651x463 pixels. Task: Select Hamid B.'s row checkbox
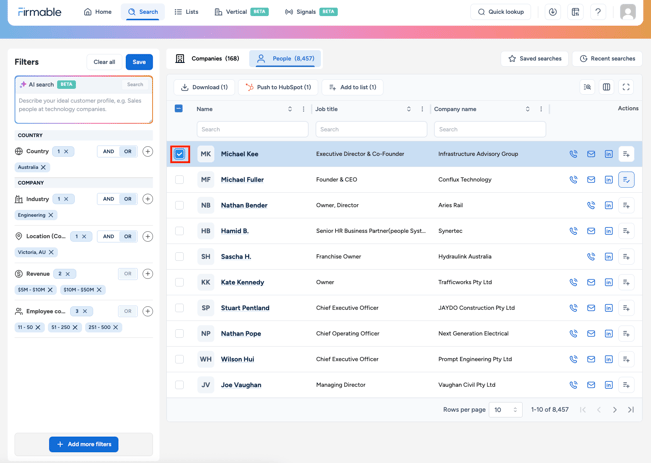pos(179,231)
